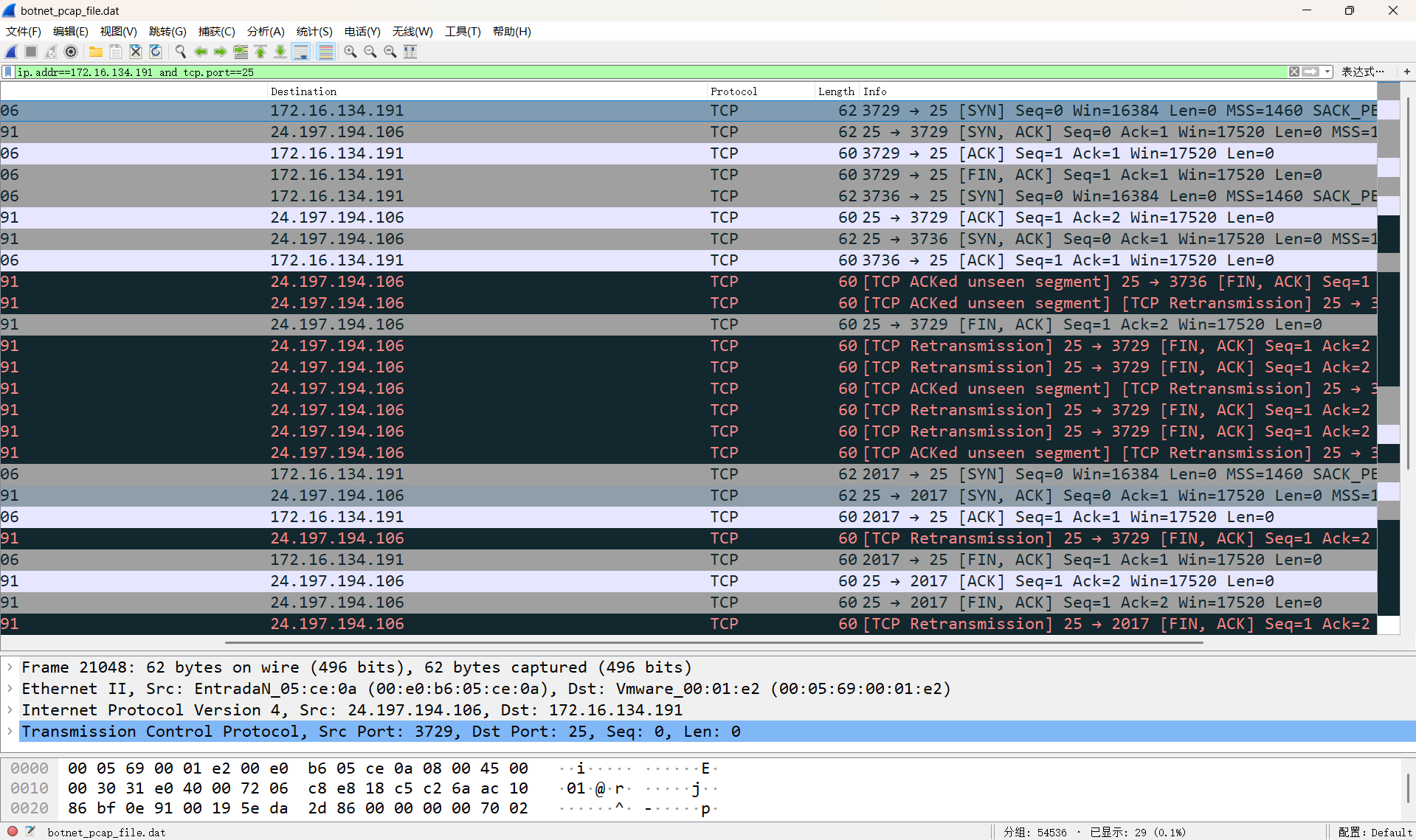The image size is (1416, 840).
Task: Clear the display filter with the X
Action: pos(1294,72)
